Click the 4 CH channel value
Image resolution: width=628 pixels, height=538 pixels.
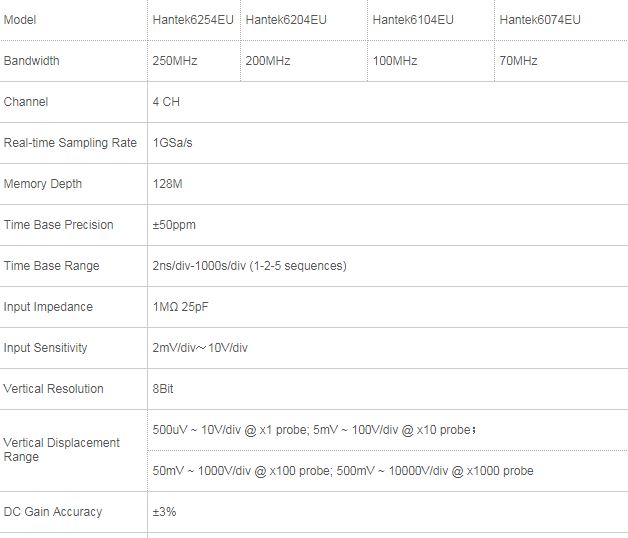[166, 102]
